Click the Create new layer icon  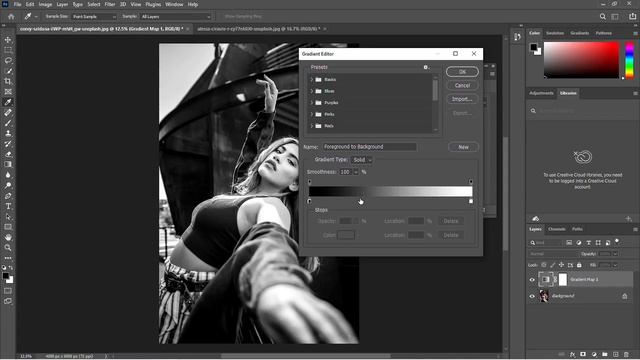616,355
